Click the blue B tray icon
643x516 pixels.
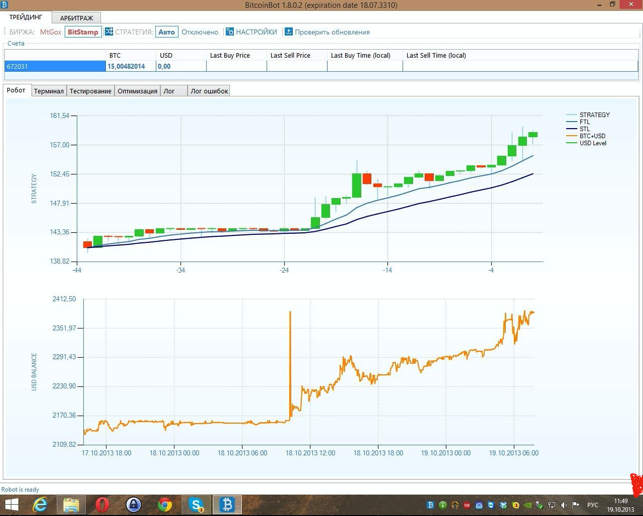[x=430, y=505]
